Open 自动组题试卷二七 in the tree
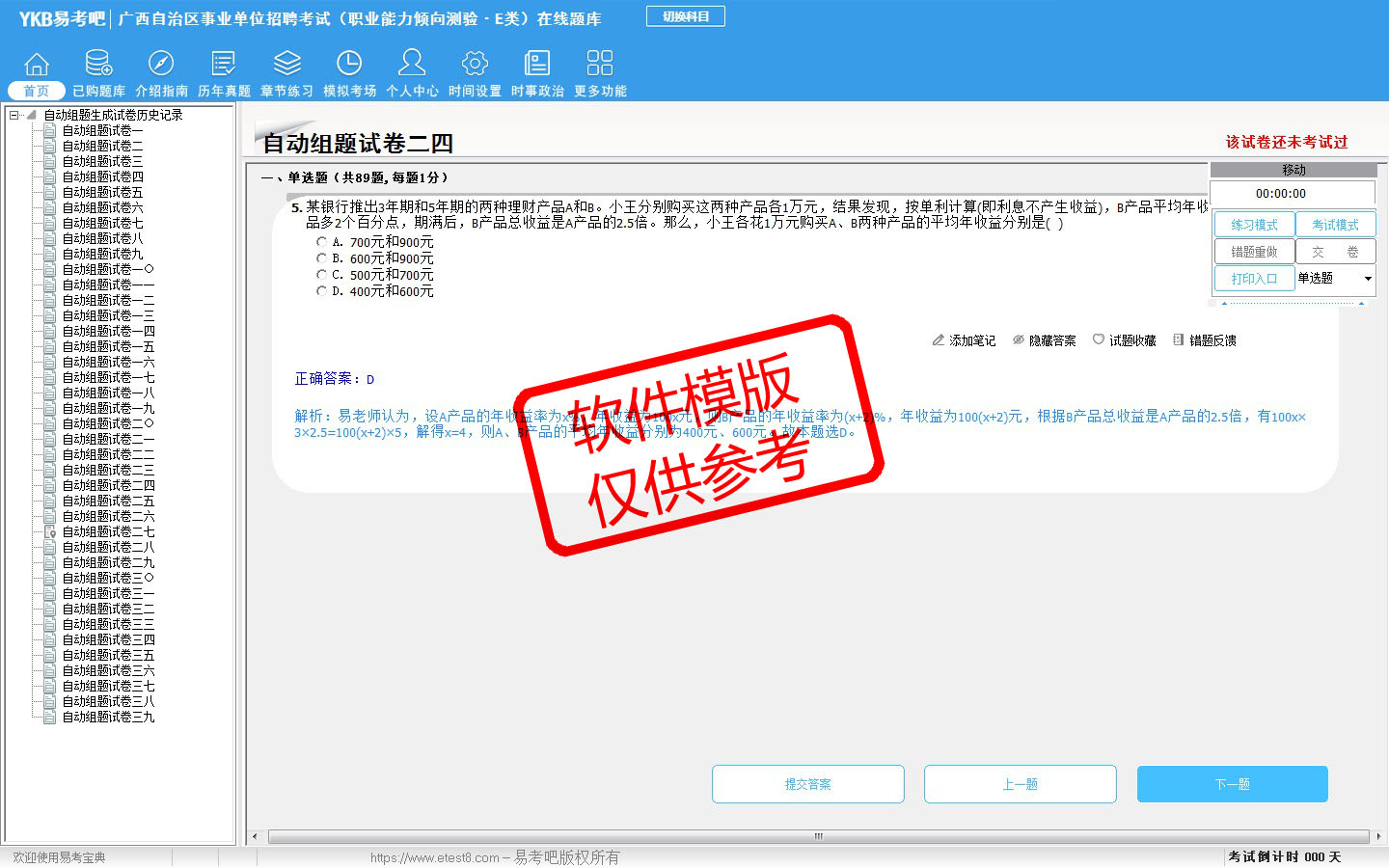This screenshot has height=868, width=1389. (108, 531)
